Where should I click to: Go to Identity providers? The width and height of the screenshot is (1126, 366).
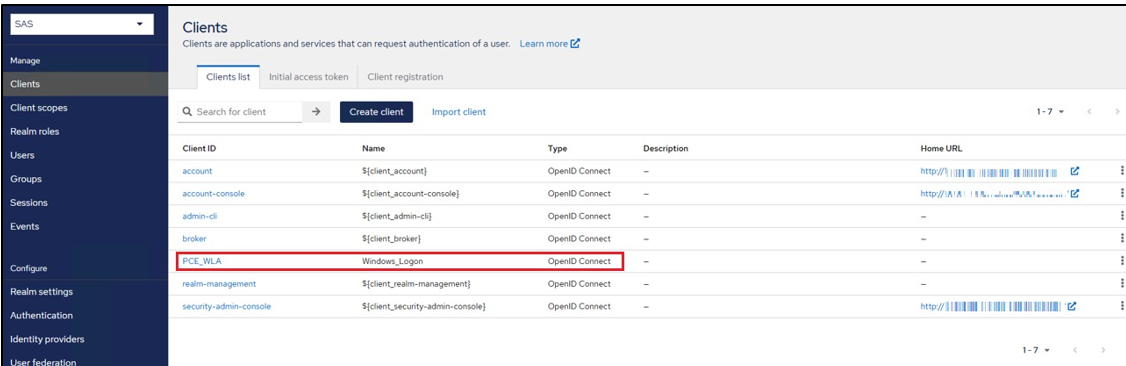pos(47,339)
